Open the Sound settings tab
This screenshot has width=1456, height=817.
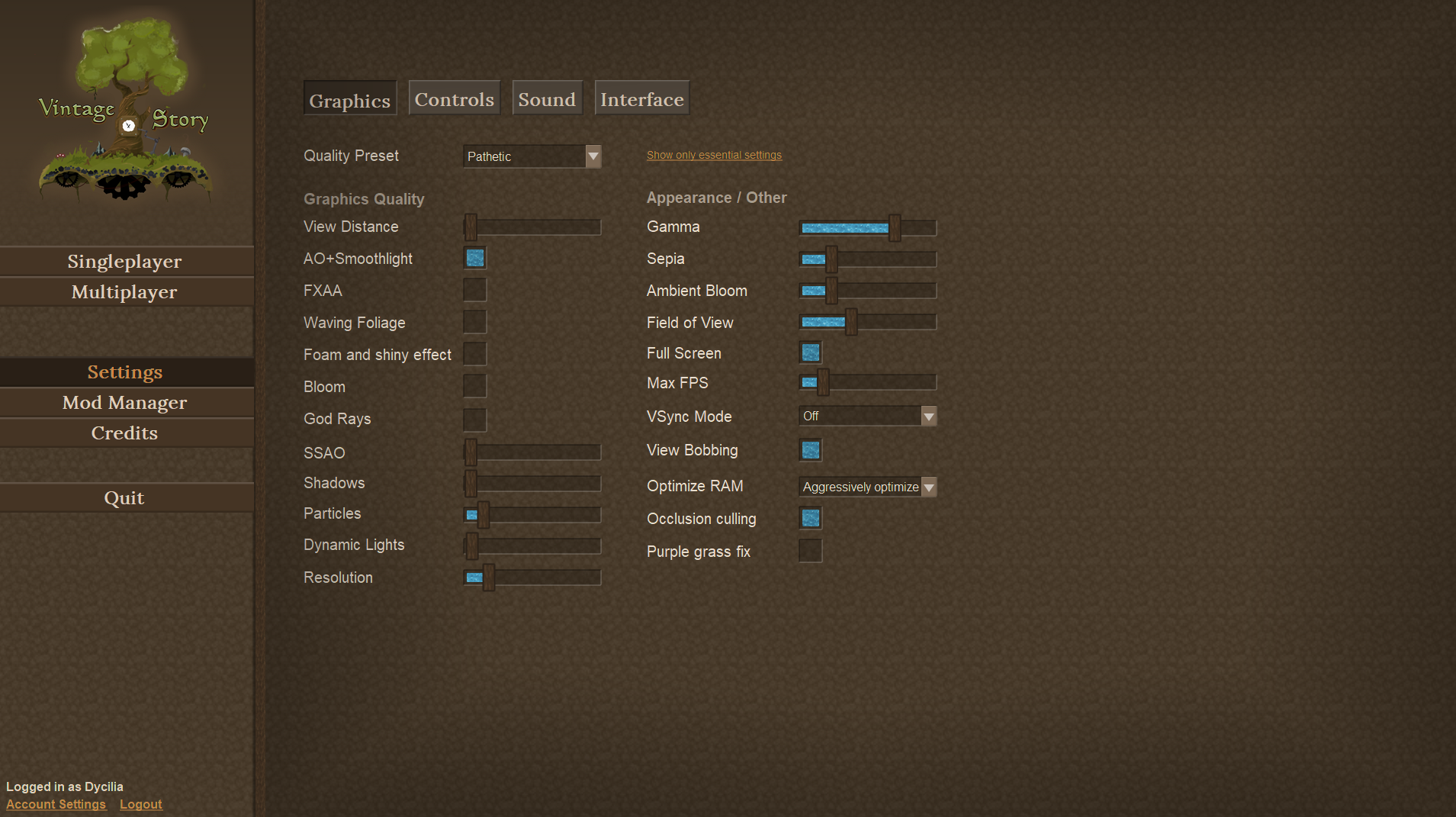coord(547,99)
